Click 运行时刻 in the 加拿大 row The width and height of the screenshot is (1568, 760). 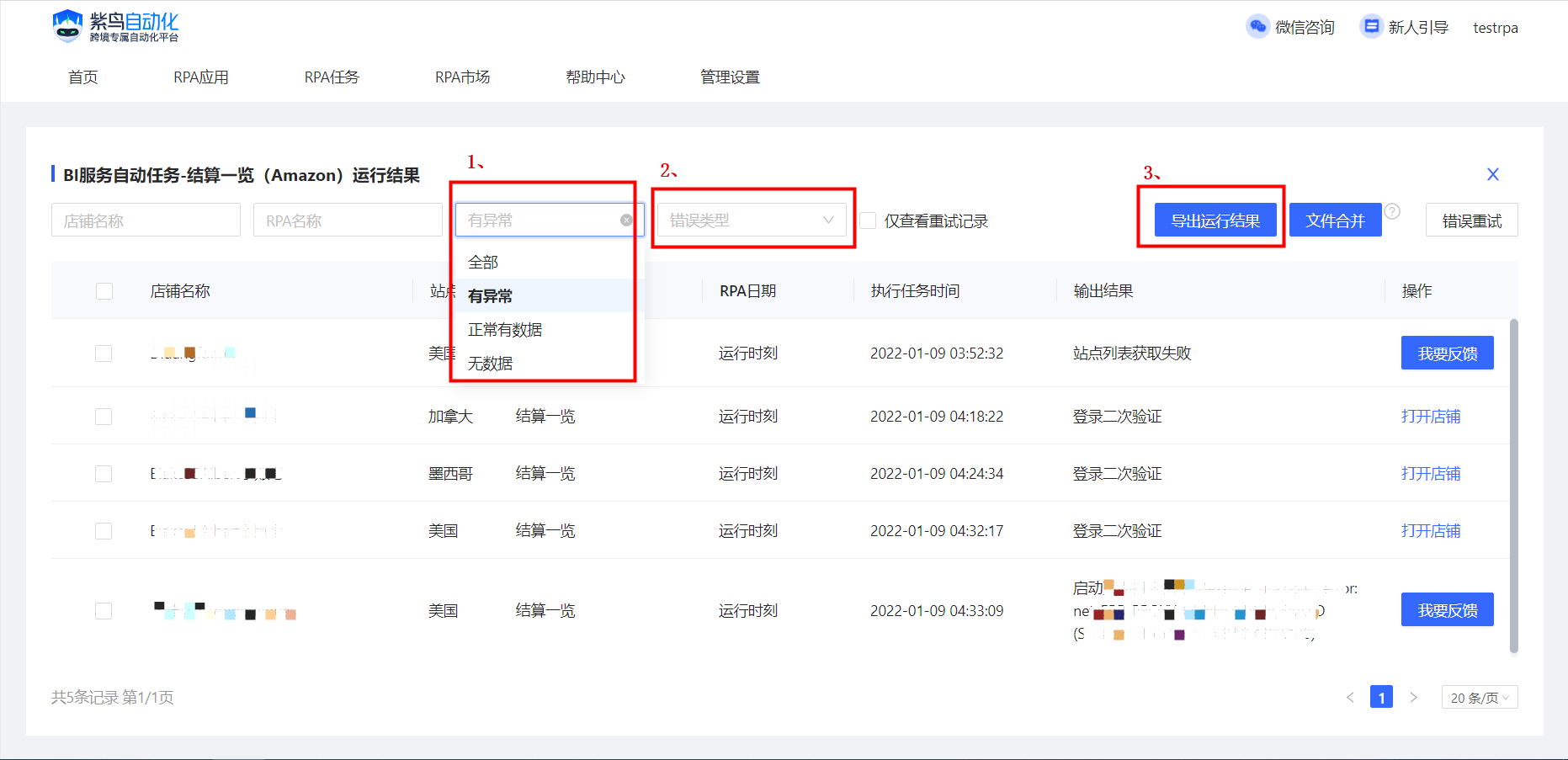click(x=748, y=417)
